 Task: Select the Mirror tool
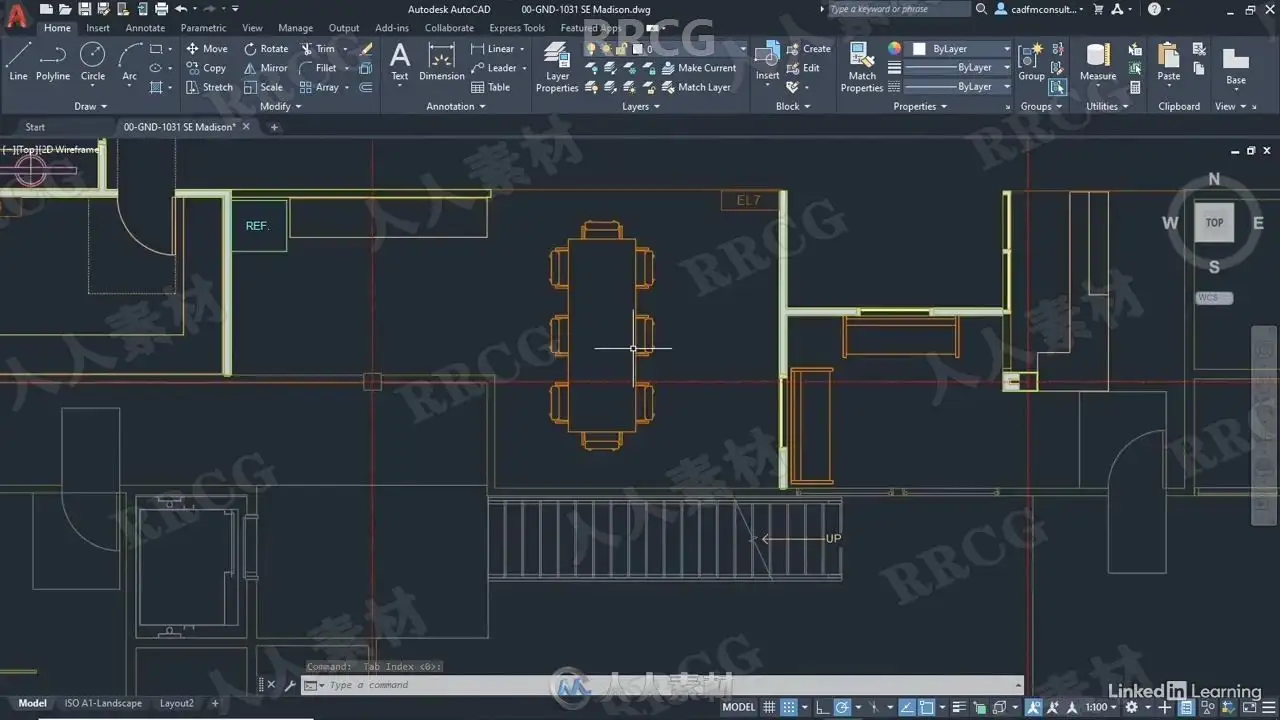(266, 68)
